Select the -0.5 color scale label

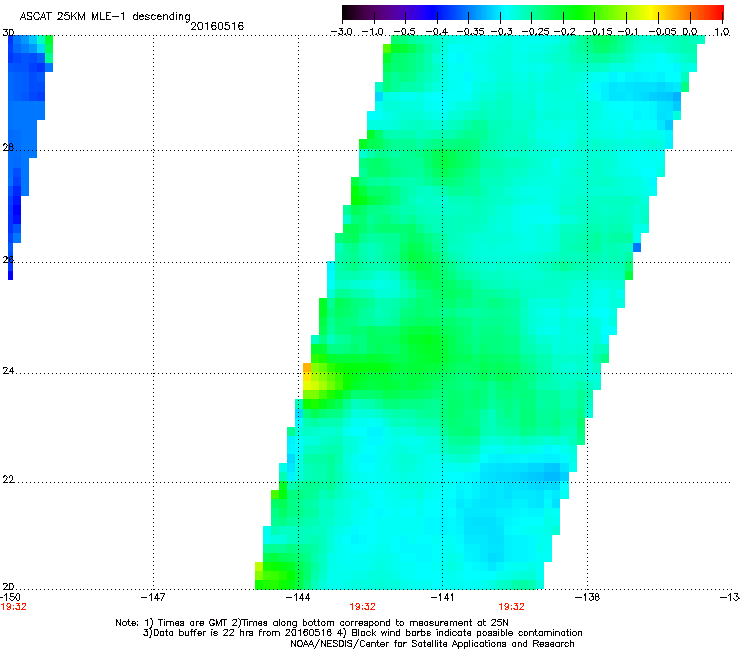404,32
